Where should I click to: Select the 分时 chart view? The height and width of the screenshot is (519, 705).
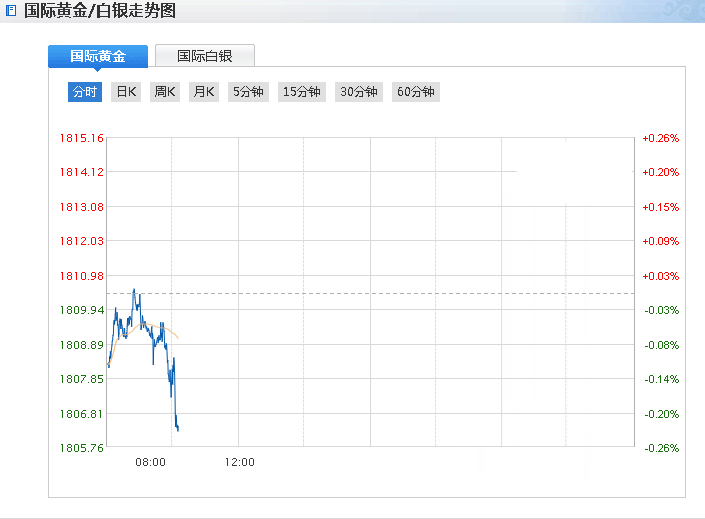pyautogui.click(x=85, y=92)
